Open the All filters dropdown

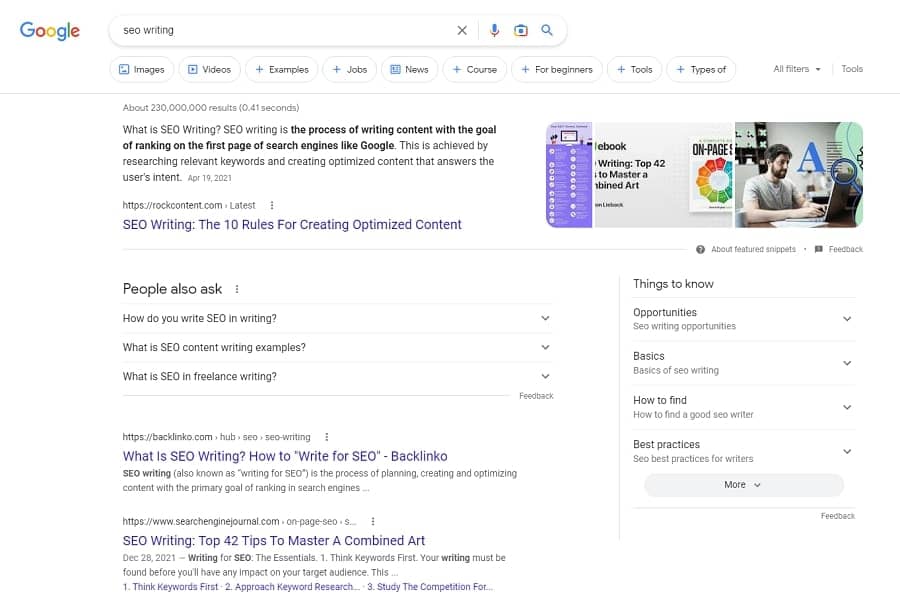797,69
